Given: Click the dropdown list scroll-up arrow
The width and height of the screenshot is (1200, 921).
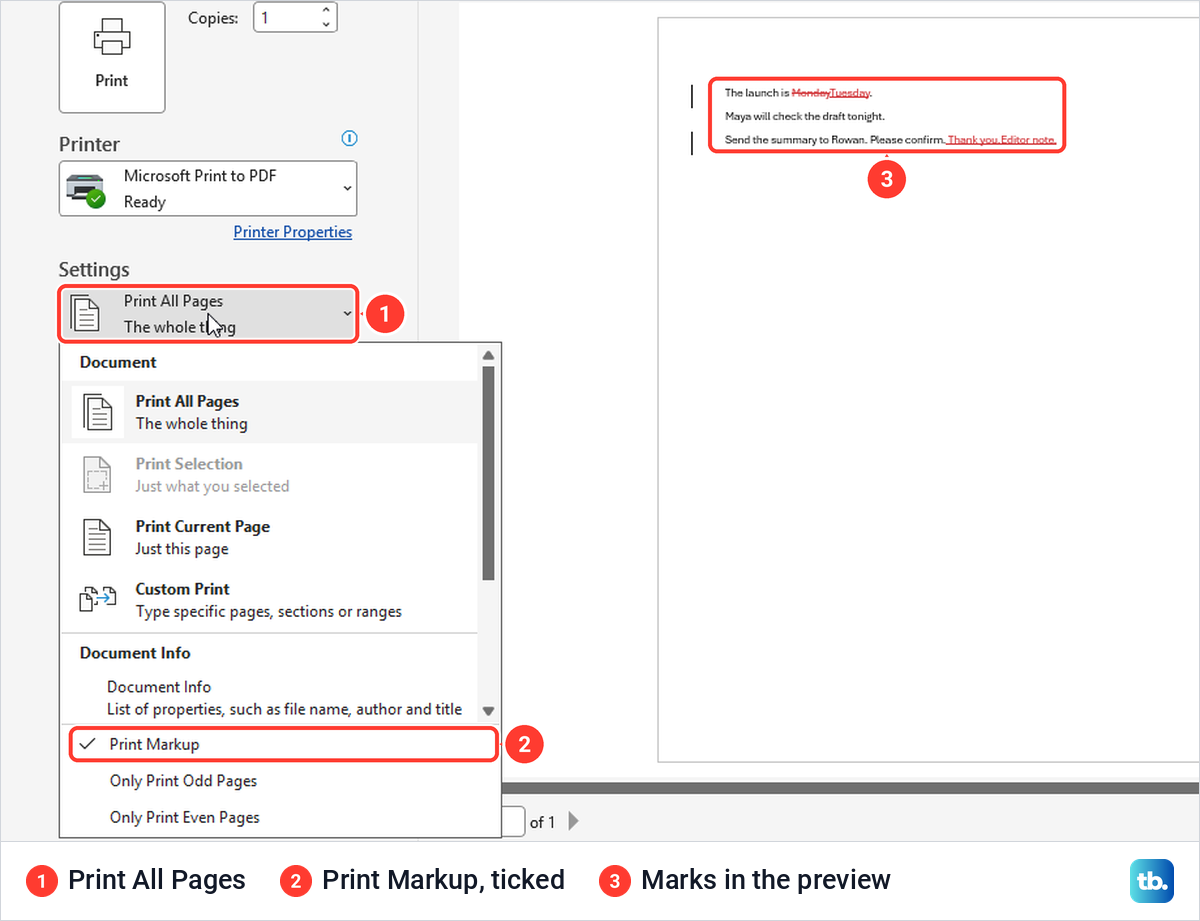Looking at the screenshot, I should [488, 355].
